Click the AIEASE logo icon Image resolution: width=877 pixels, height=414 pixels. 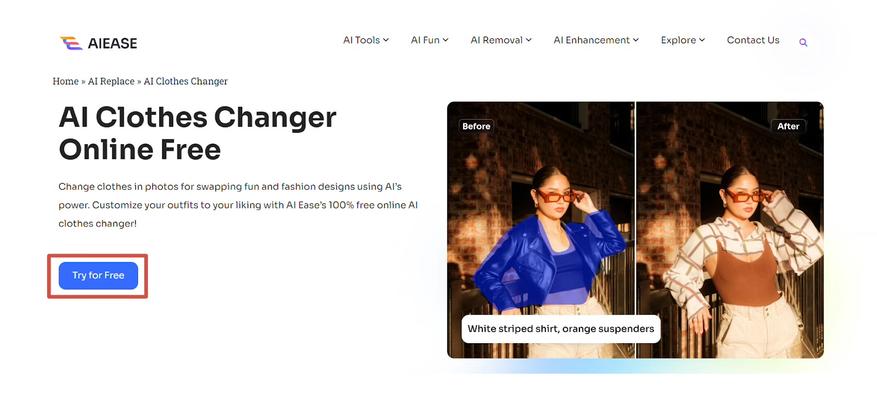pos(71,43)
